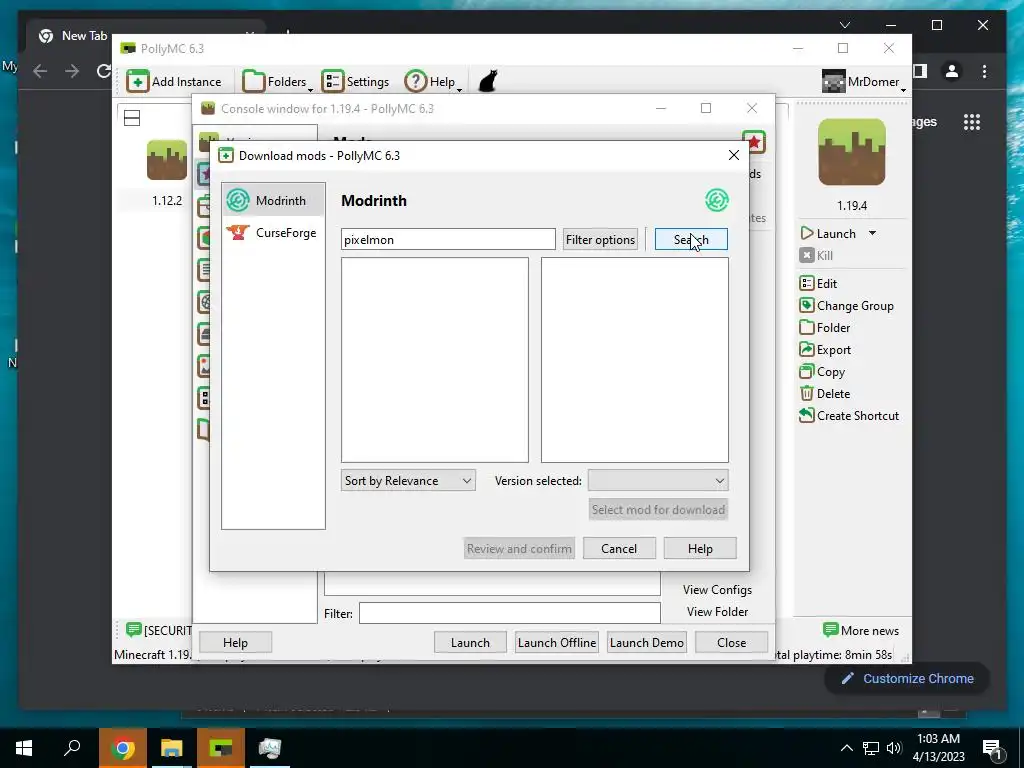Click Export in the instance side panel
This screenshot has width=1024, height=768.
coord(825,350)
